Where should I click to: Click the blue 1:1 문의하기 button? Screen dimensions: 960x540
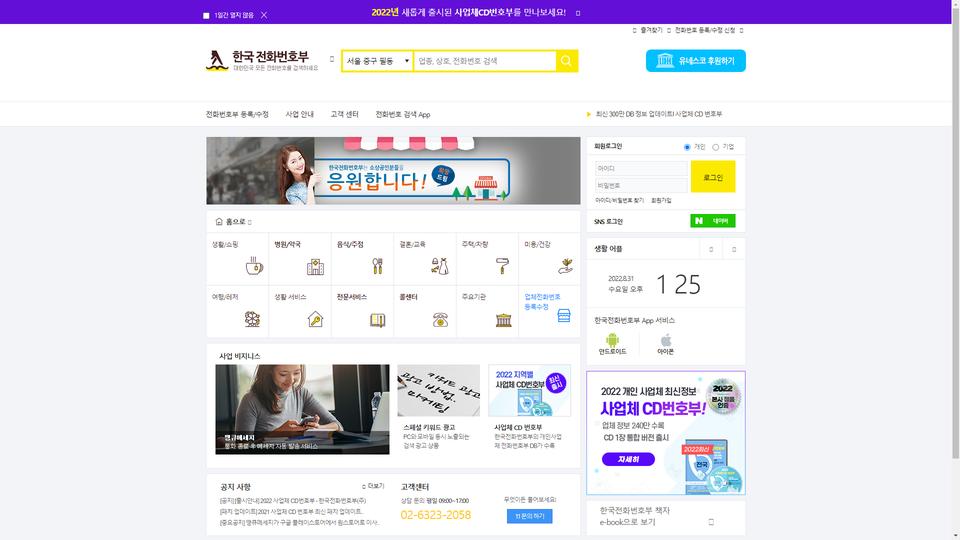(x=530, y=516)
